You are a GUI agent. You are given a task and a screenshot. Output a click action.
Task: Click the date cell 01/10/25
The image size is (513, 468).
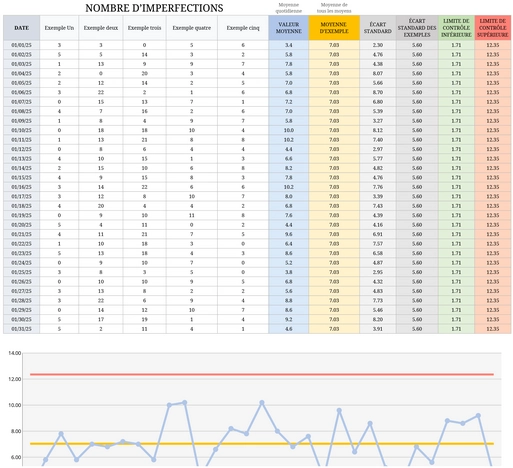(21, 130)
